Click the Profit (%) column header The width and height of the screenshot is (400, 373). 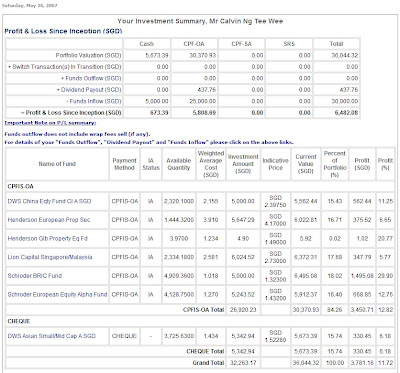[385, 164]
